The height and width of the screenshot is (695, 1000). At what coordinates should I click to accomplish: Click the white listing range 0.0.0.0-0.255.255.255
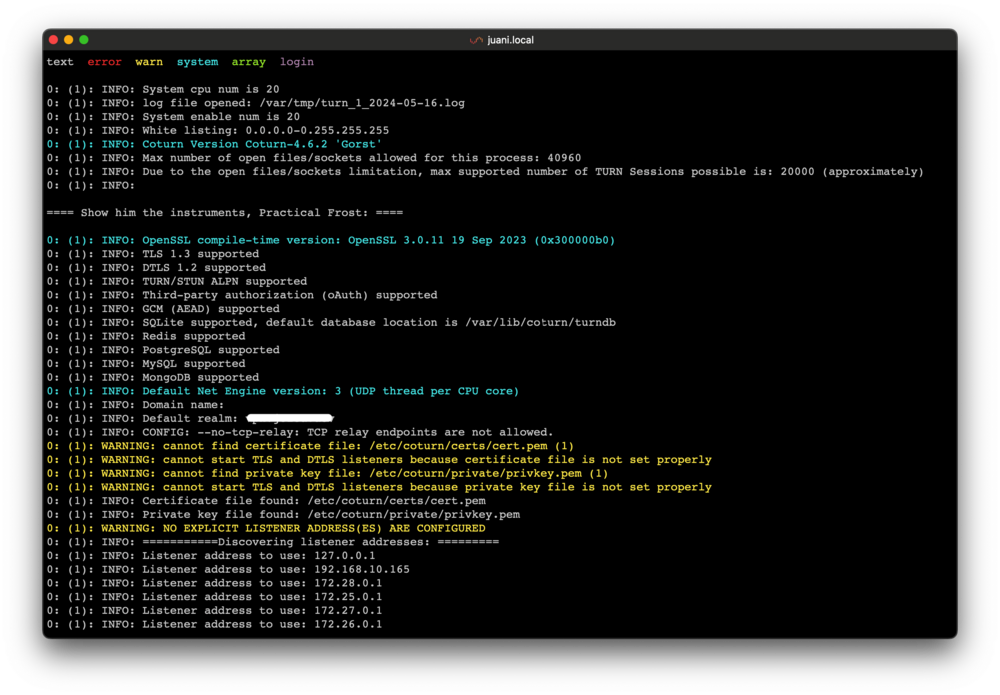tap(317, 131)
